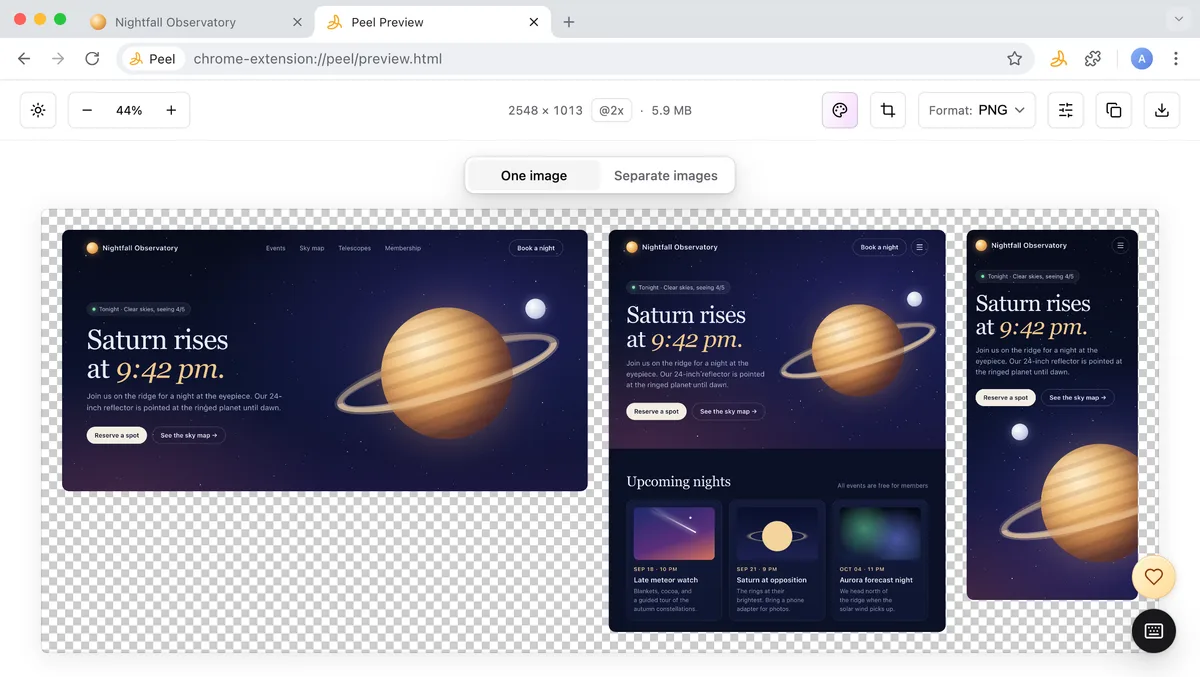Toggle the light/dark theme sun icon
The height and width of the screenshot is (677, 1200).
point(38,110)
